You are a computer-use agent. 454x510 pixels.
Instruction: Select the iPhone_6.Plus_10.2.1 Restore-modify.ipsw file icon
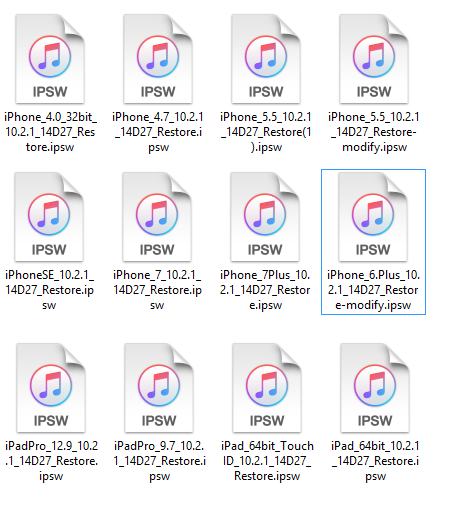pyautogui.click(x=373, y=217)
